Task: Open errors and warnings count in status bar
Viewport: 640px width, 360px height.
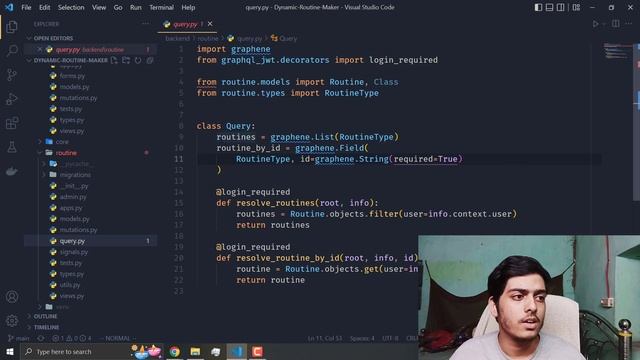Action: coord(72,338)
